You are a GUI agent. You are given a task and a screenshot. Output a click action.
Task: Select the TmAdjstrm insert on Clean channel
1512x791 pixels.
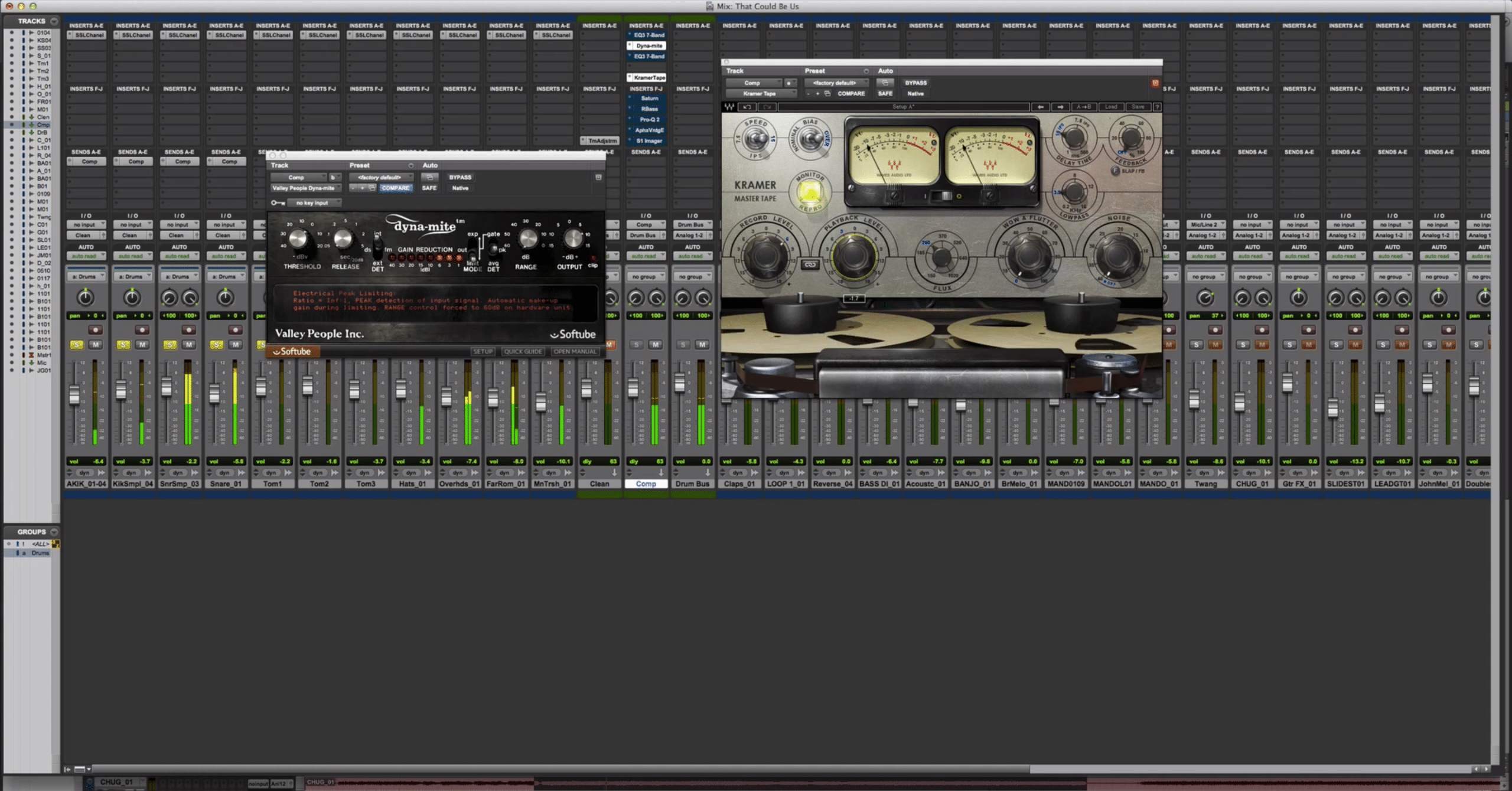[x=599, y=140]
